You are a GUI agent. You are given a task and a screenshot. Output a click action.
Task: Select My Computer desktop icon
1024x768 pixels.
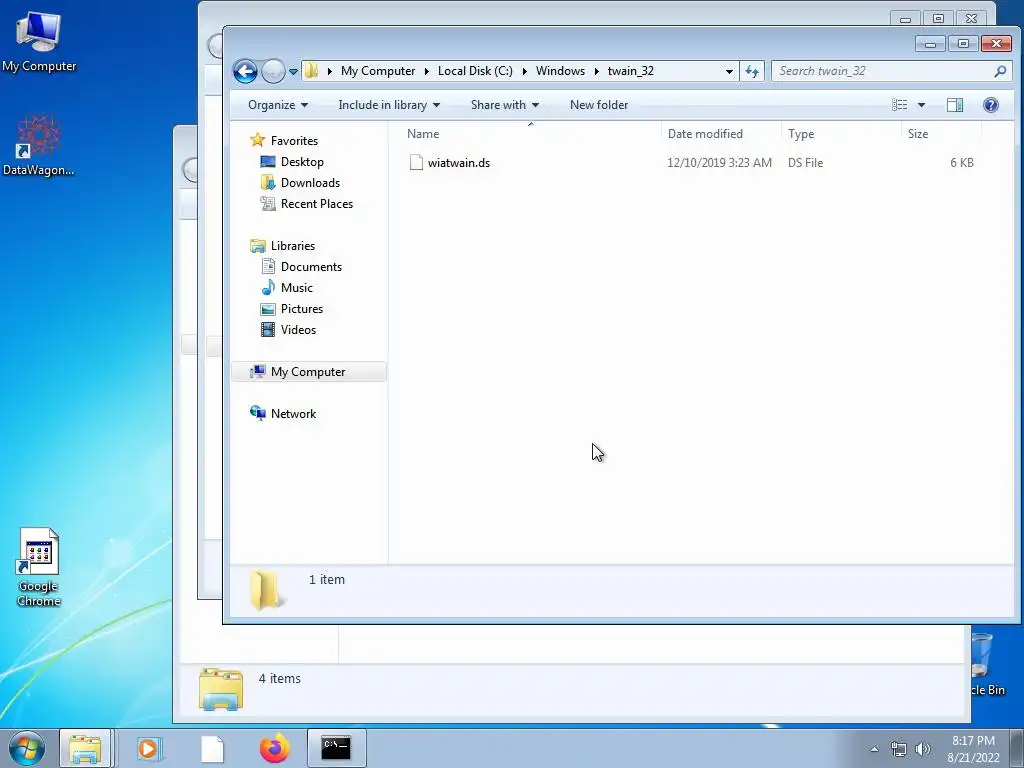[39, 41]
